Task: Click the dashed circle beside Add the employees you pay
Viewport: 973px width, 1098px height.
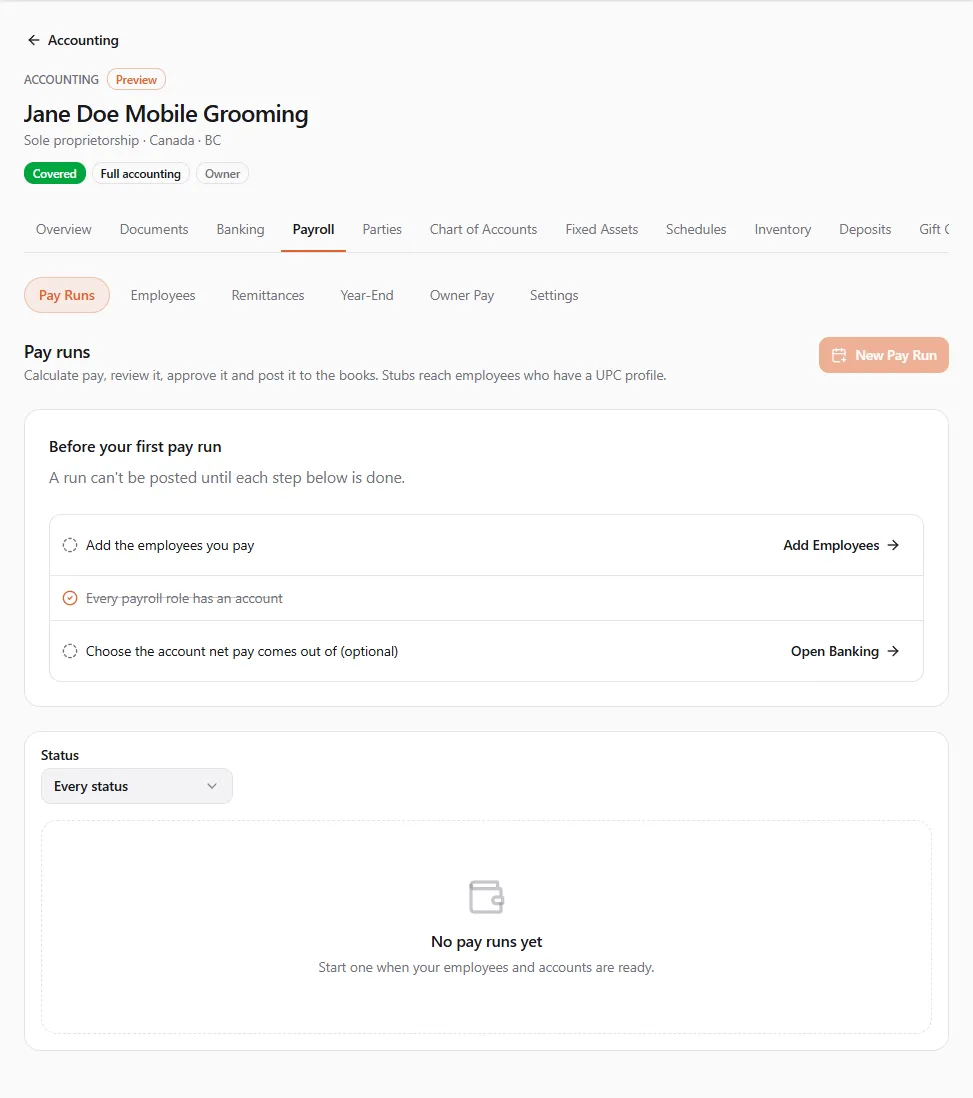Action: [x=70, y=545]
